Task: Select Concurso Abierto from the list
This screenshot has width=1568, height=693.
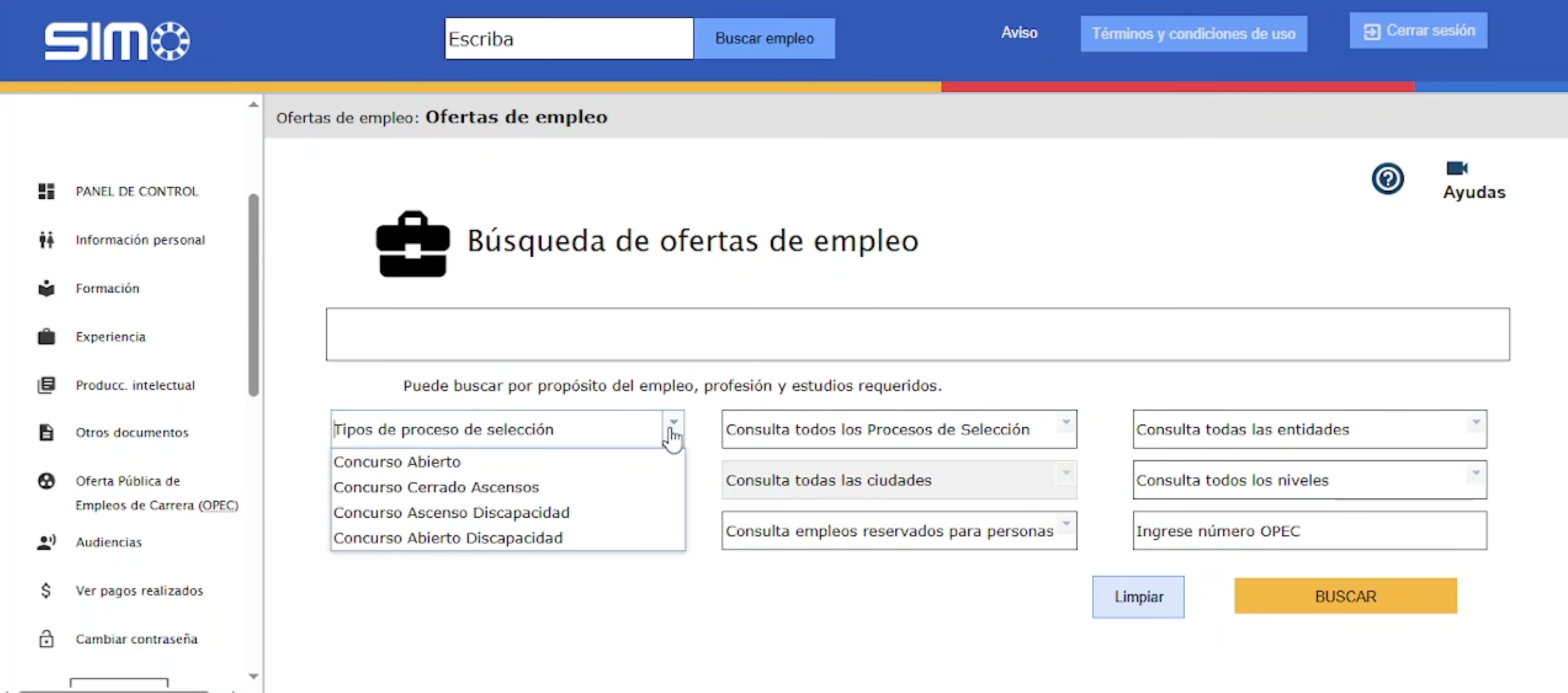Action: pos(397,462)
